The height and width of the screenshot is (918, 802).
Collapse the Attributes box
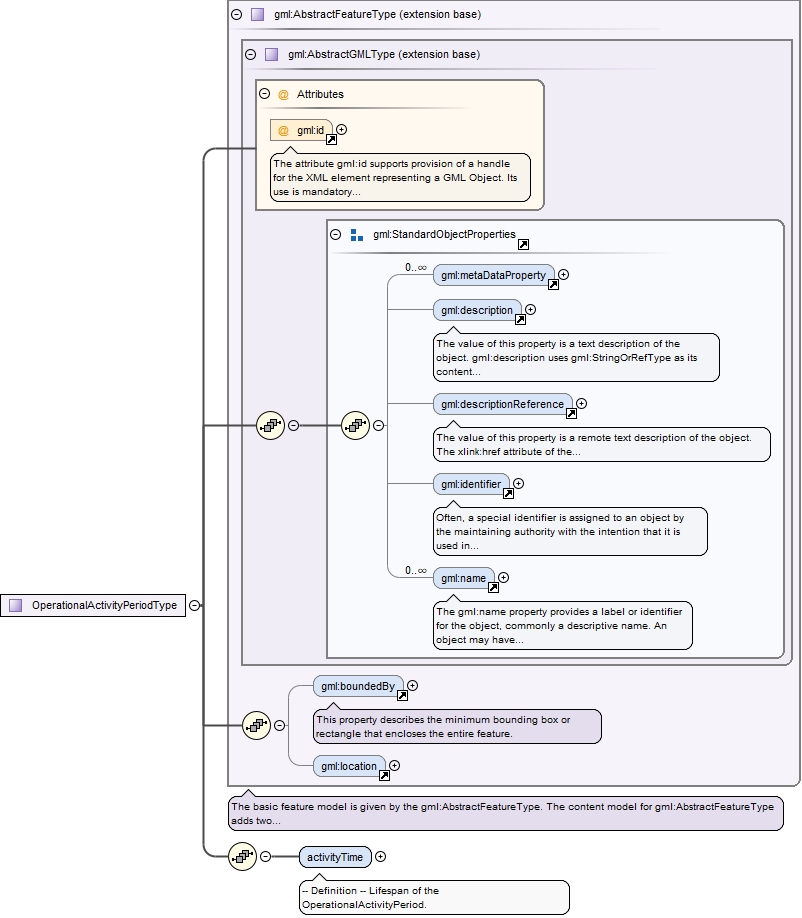click(265, 94)
